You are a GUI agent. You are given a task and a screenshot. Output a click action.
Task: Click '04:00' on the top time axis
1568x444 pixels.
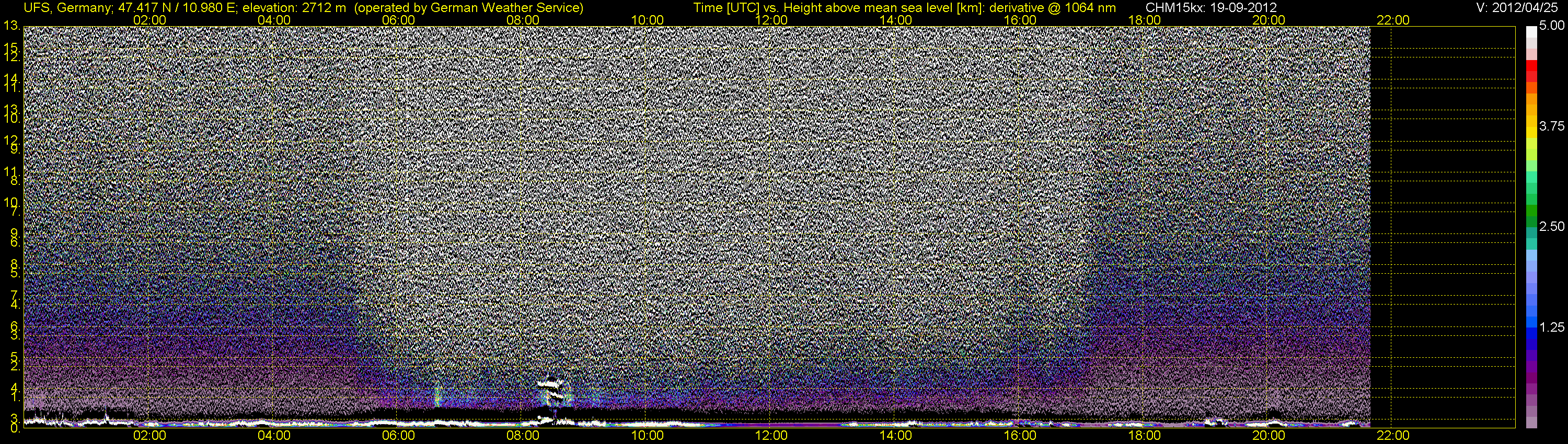pyautogui.click(x=274, y=20)
